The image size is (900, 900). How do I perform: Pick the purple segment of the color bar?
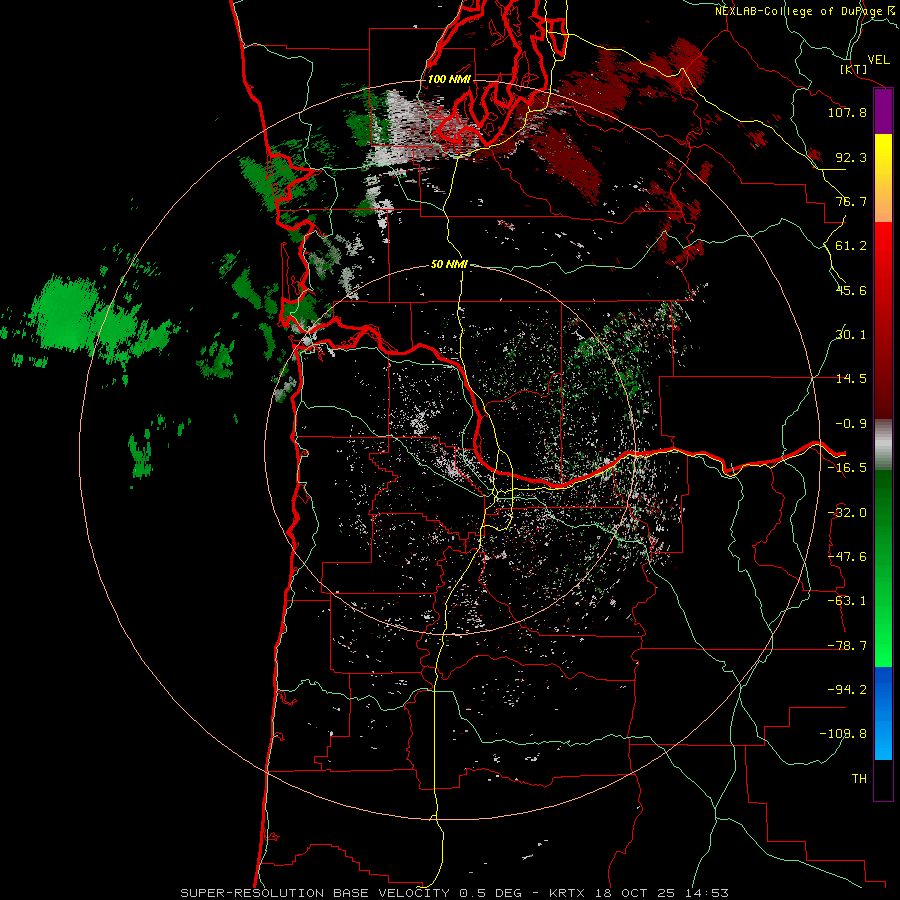(883, 111)
